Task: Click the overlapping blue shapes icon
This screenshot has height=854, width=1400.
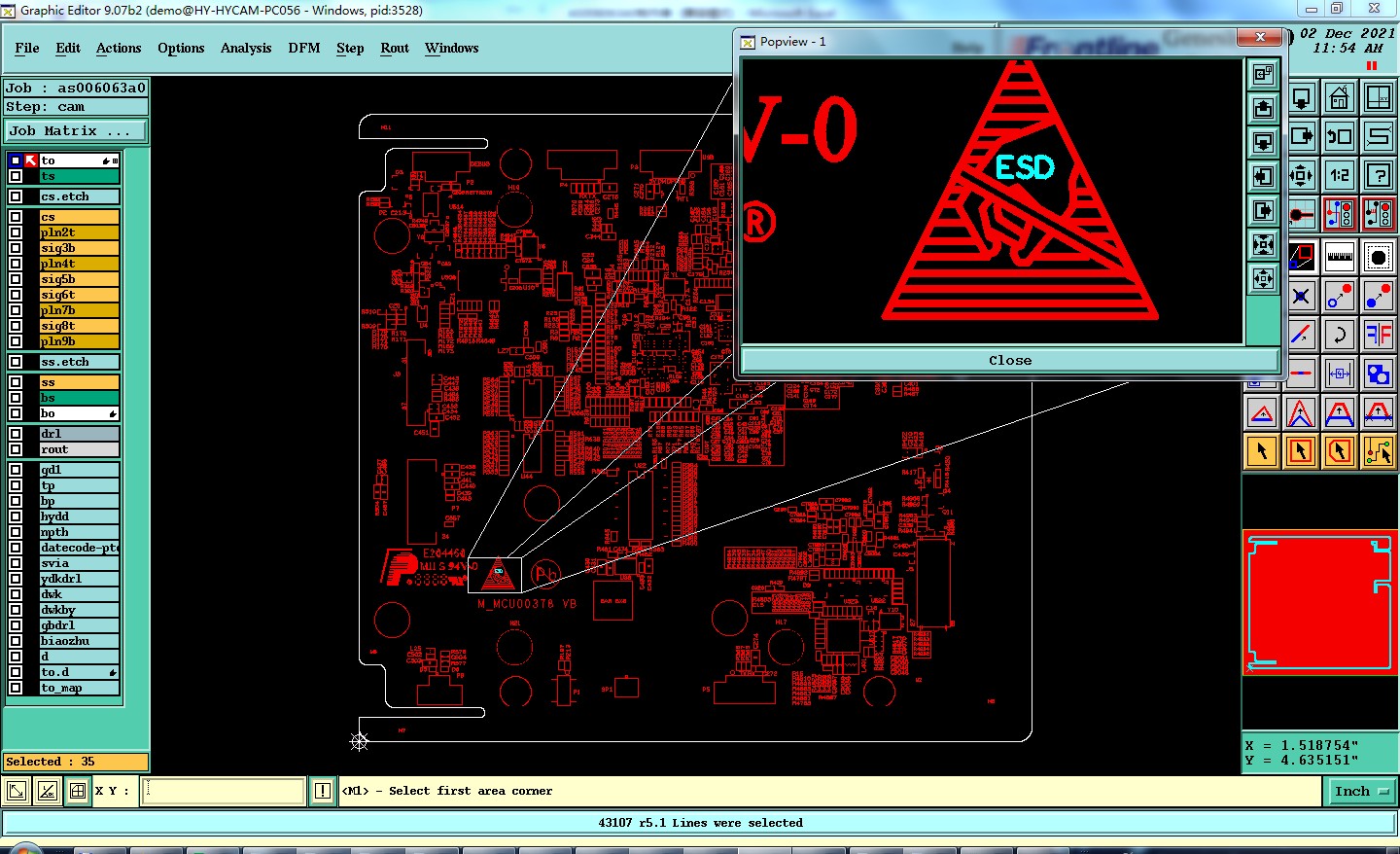Action: tap(1379, 374)
